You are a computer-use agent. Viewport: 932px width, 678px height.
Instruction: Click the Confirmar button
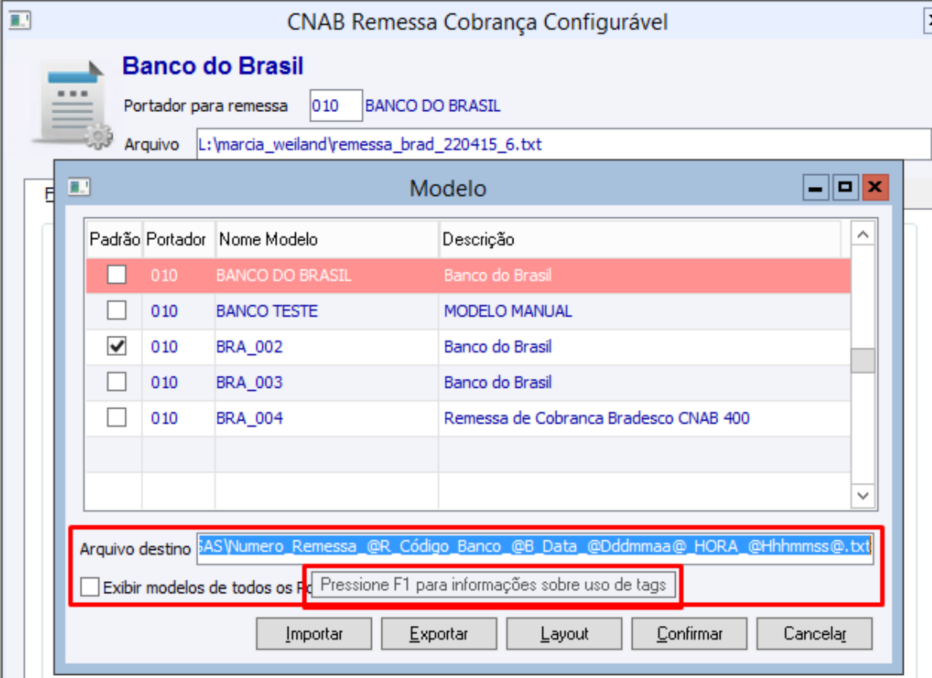coord(689,634)
